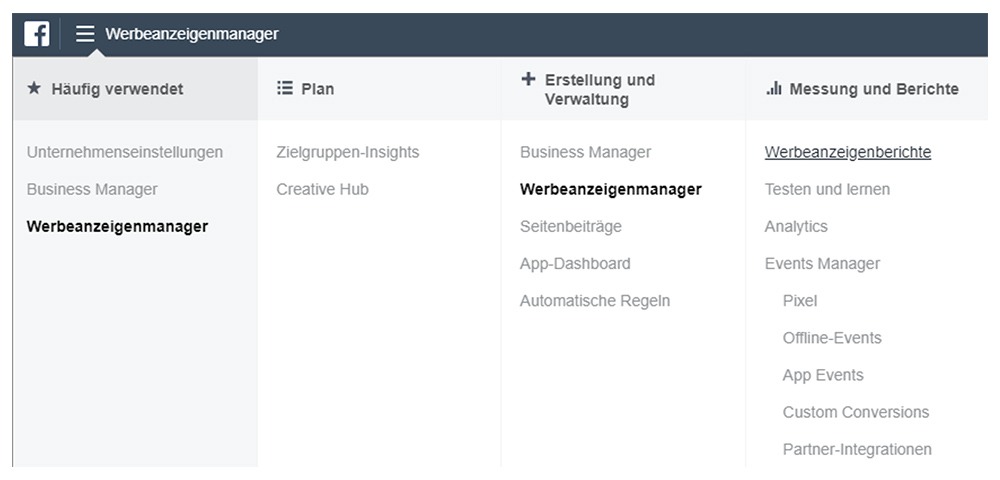Click the list icon next to Plan
Screen dimensions: 1000x480
click(284, 88)
